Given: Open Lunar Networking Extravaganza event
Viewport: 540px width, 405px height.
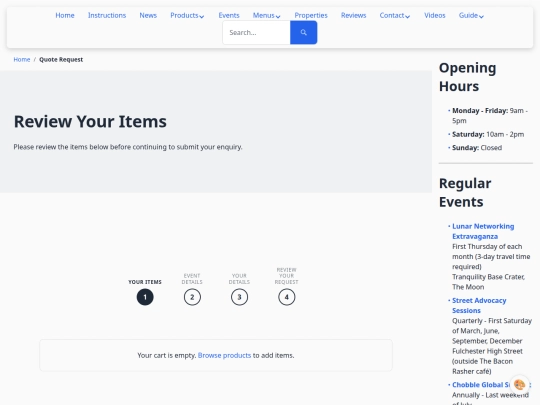Looking at the screenshot, I should click(x=483, y=231).
